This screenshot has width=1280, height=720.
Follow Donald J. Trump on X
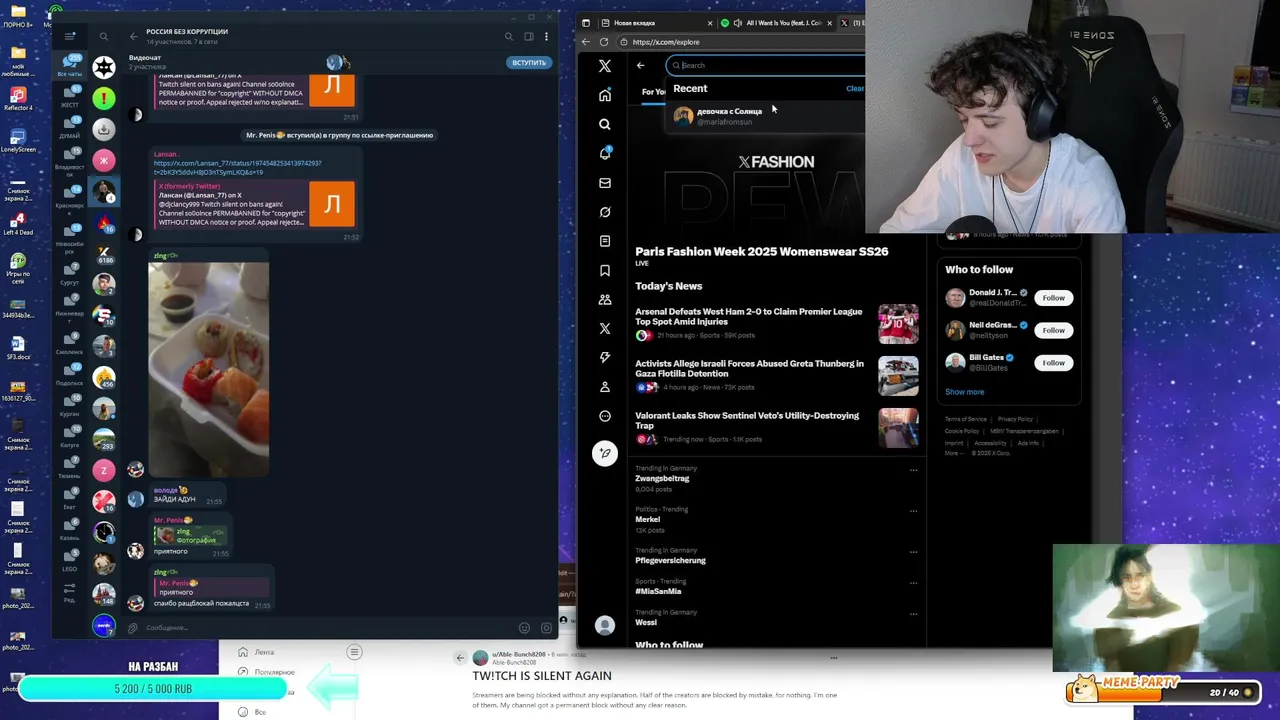pyautogui.click(x=1053, y=298)
